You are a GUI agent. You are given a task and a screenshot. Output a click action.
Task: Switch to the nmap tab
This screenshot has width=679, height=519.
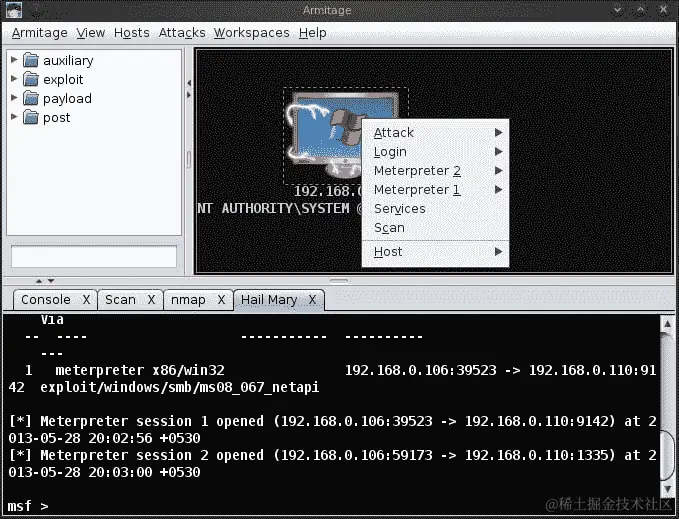(188, 300)
